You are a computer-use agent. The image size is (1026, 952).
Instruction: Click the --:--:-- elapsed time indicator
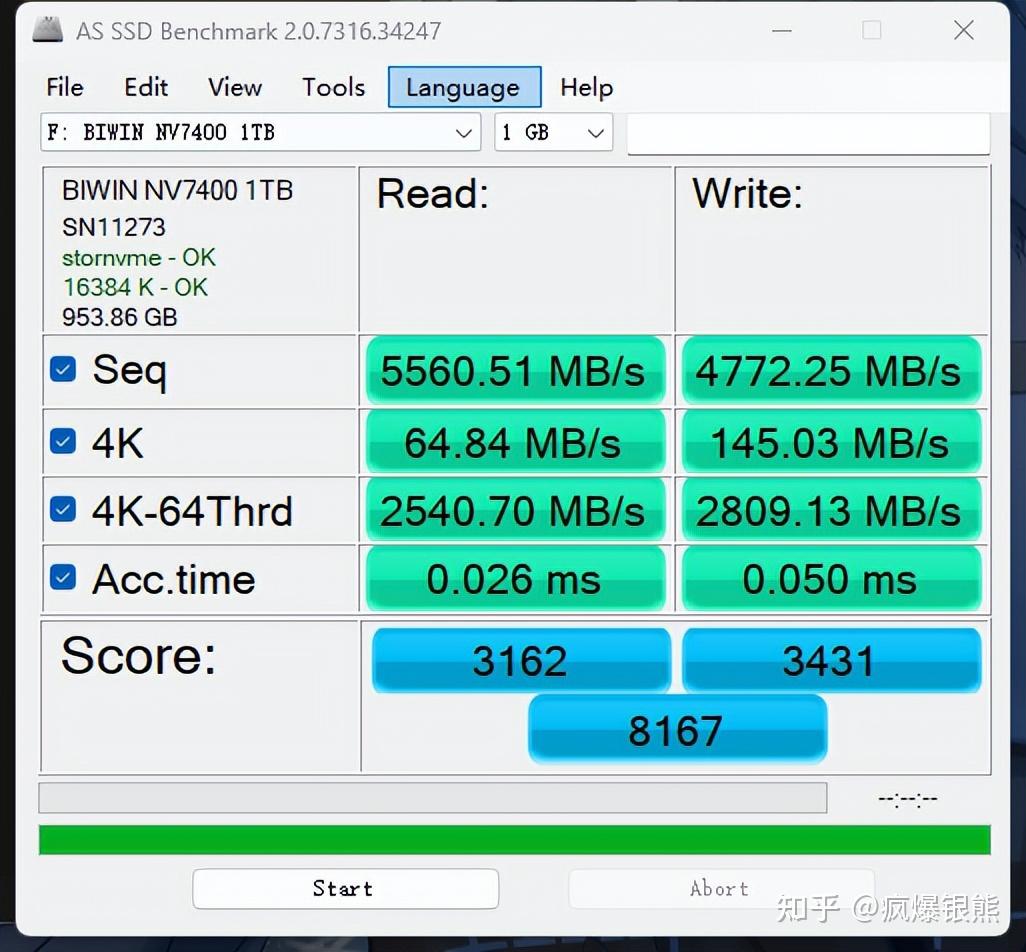click(x=908, y=798)
